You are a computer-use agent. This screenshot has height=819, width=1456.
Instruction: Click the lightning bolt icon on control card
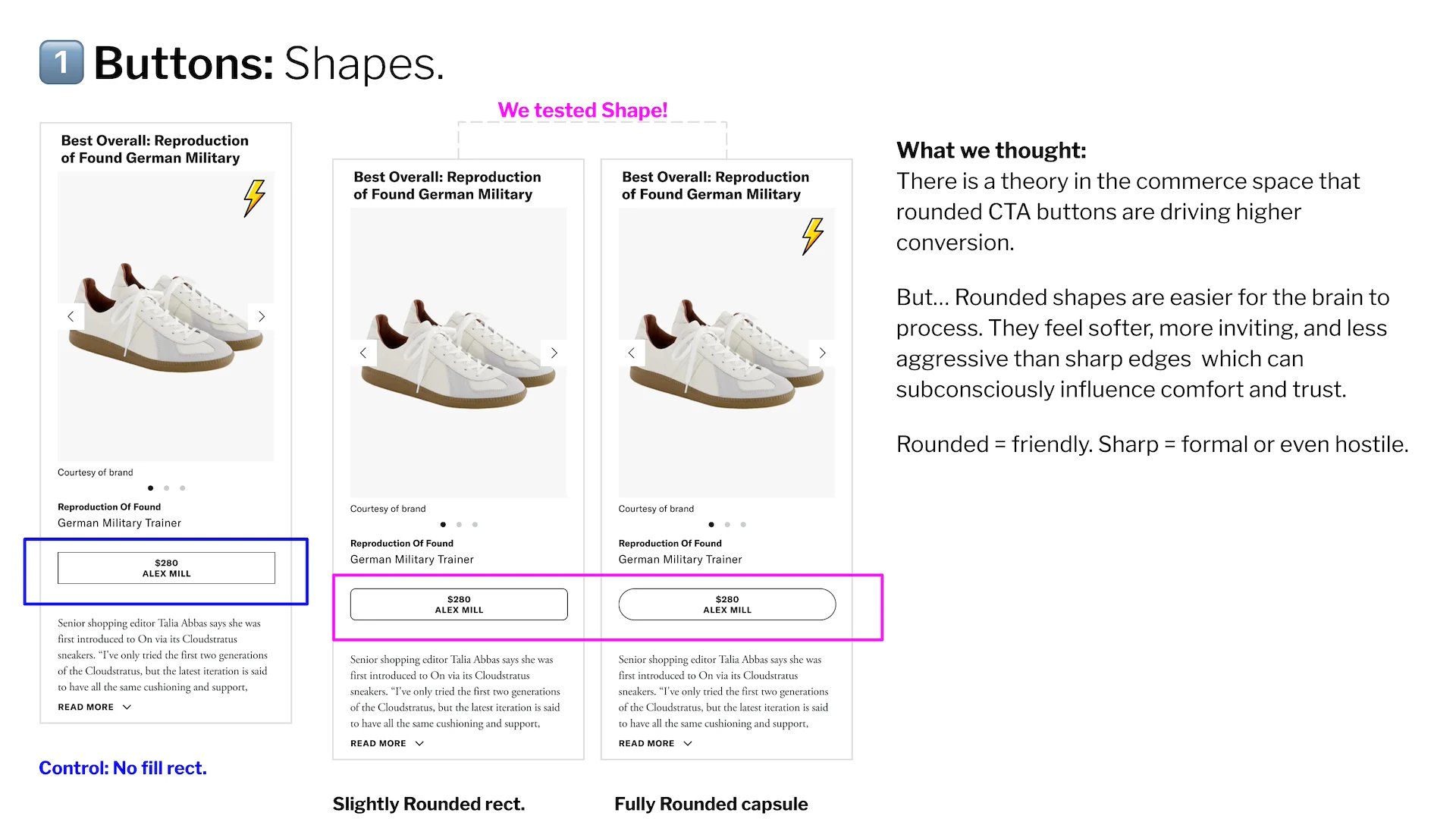click(x=255, y=199)
